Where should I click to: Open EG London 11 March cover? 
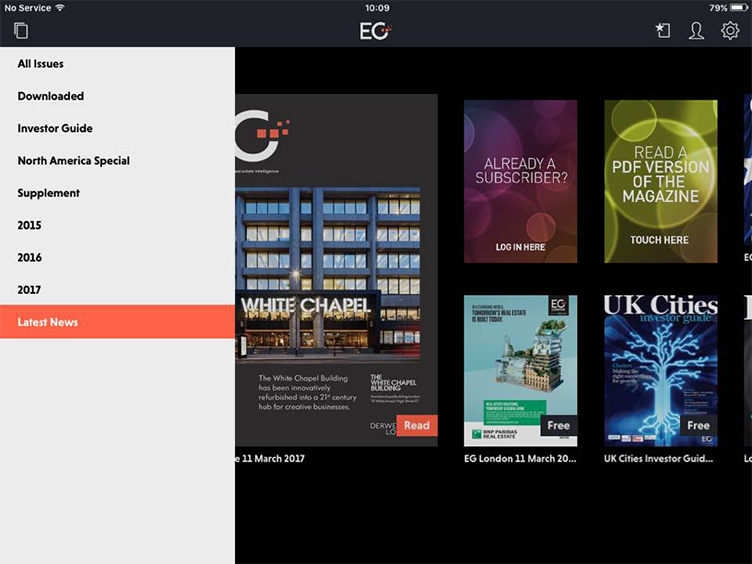(520, 370)
